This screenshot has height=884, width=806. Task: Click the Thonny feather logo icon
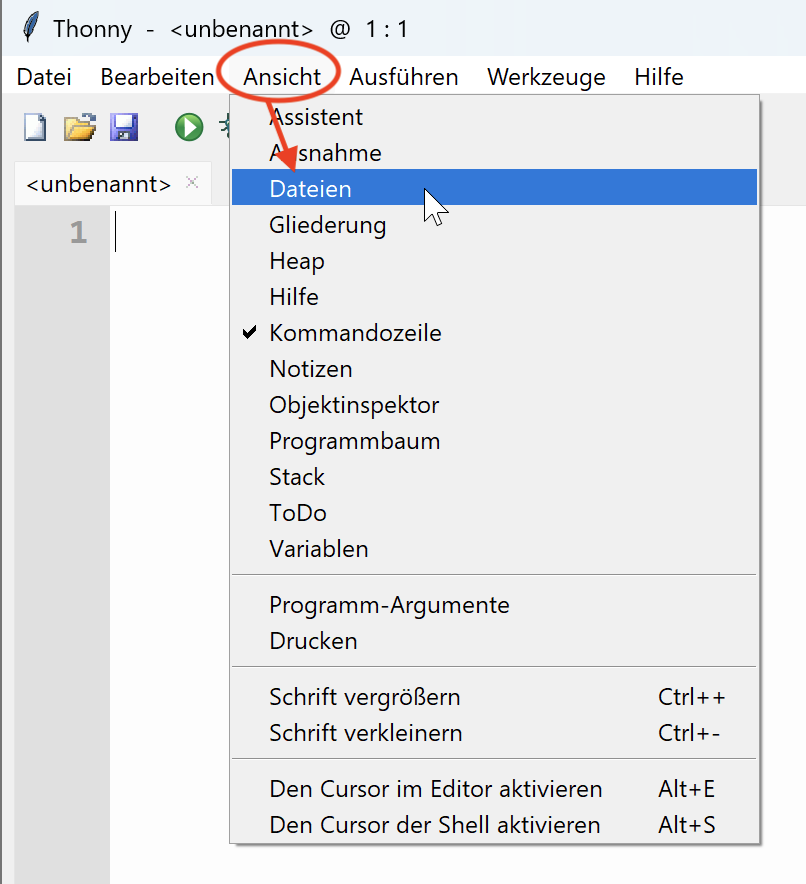pyautogui.click(x=31, y=27)
